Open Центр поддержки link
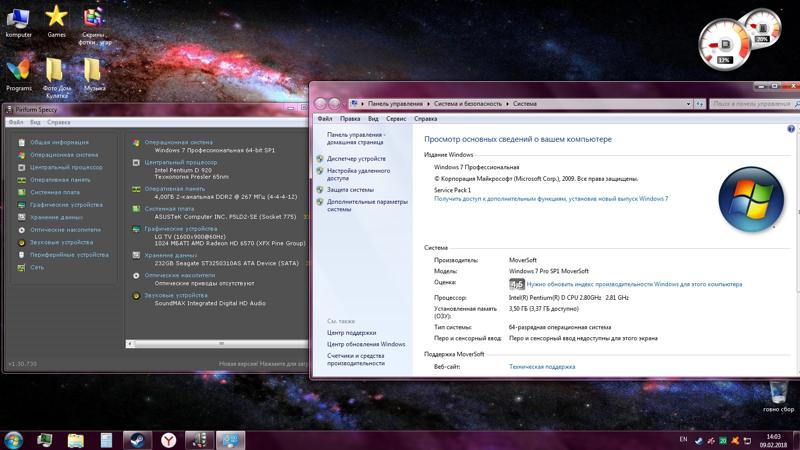This screenshot has width=800, height=450. (x=352, y=333)
